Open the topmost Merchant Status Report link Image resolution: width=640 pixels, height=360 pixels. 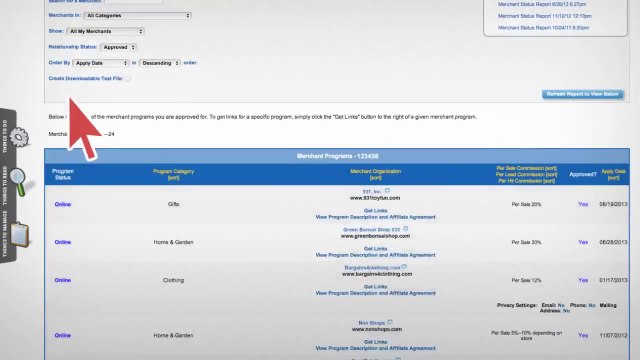tap(542, 4)
